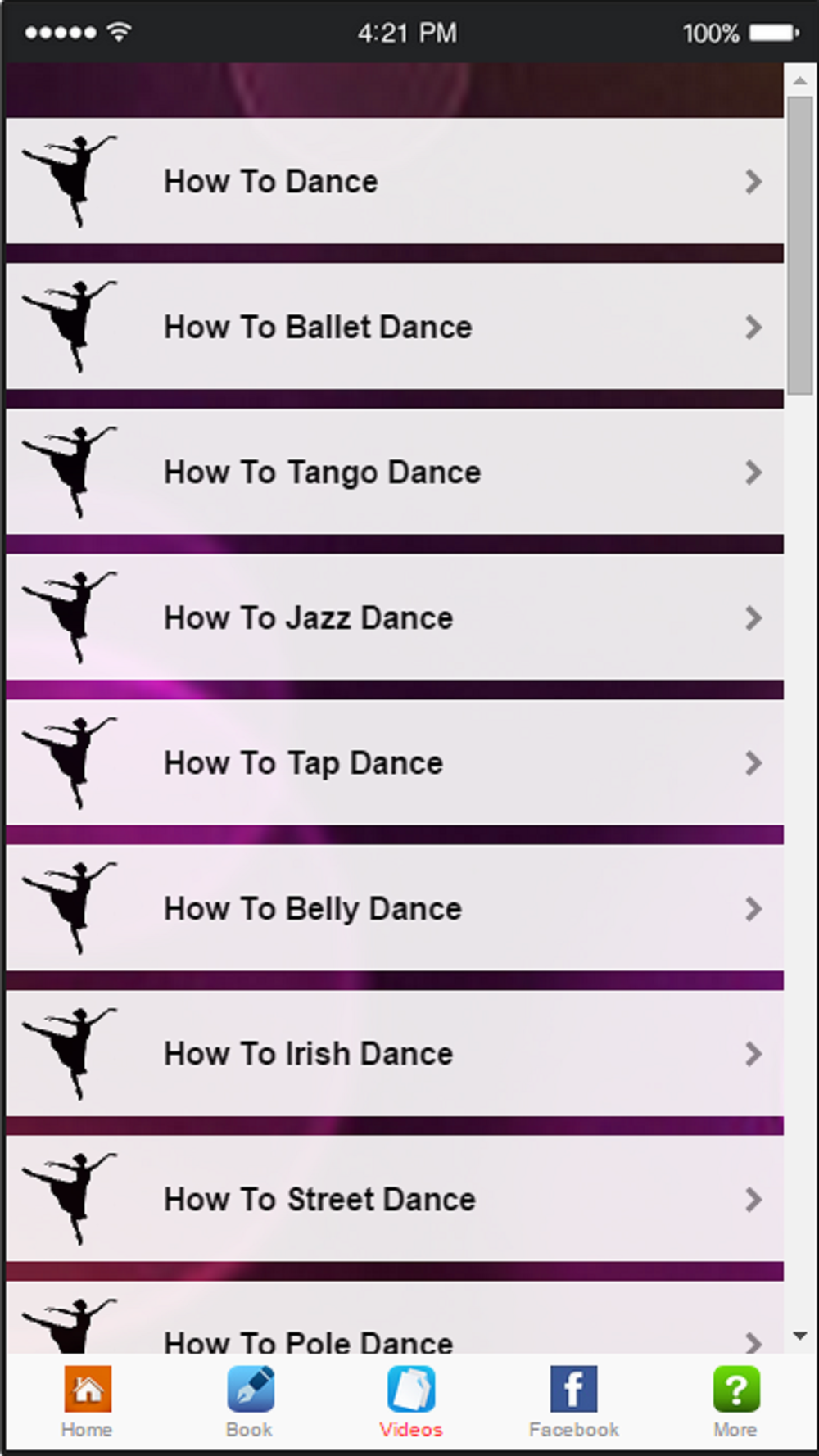Open the Facebook icon
The width and height of the screenshot is (819, 1456).
click(x=573, y=1389)
